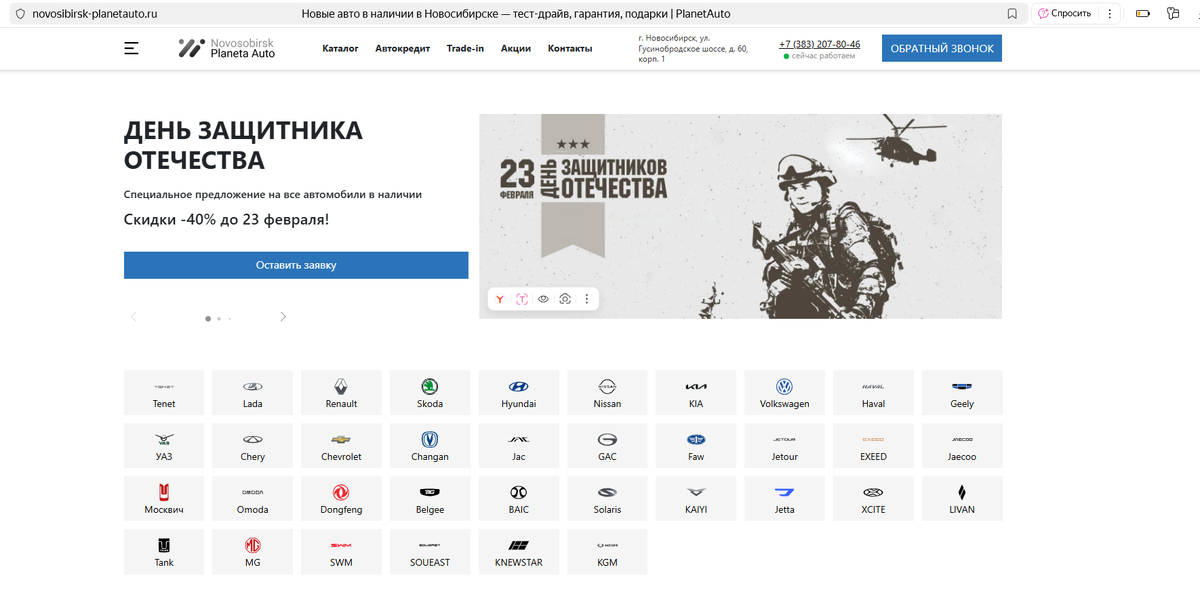Select the second carousel dot
This screenshot has width=1200, height=601.
pyautogui.click(x=219, y=318)
